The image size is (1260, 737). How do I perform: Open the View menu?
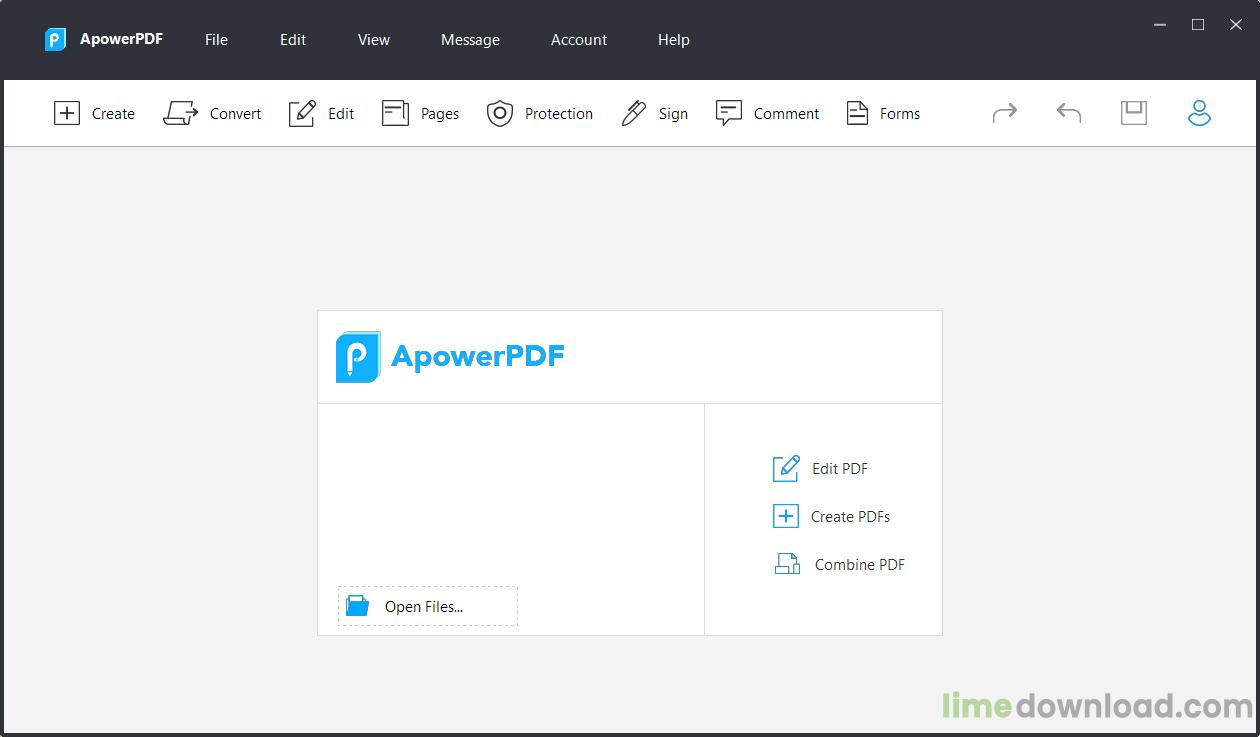tap(374, 40)
